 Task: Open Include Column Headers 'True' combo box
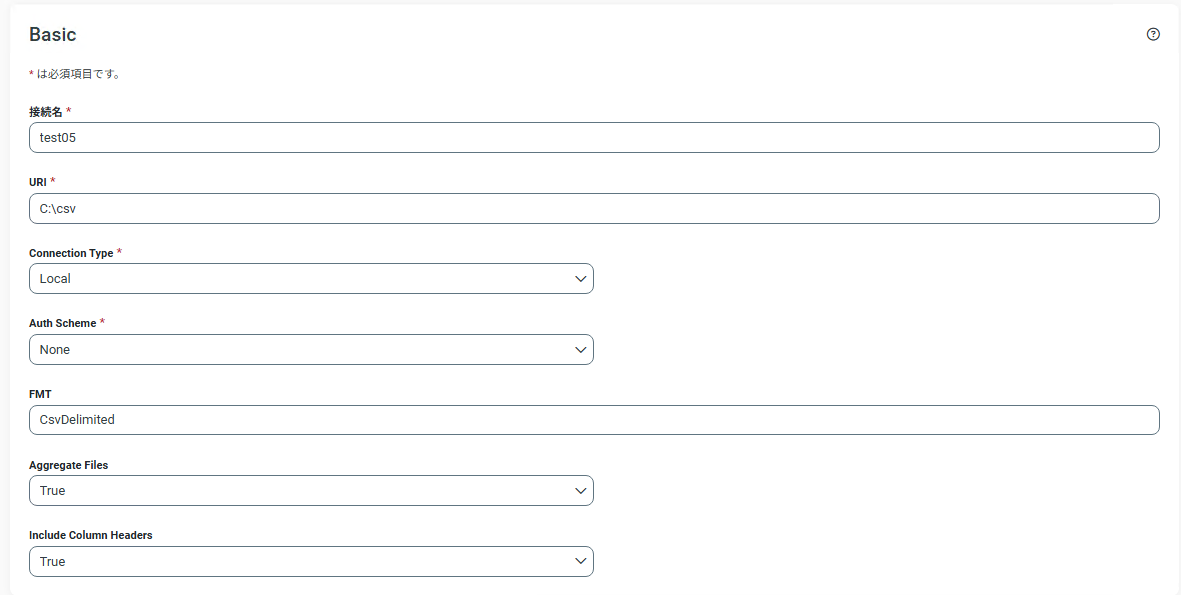click(x=311, y=561)
